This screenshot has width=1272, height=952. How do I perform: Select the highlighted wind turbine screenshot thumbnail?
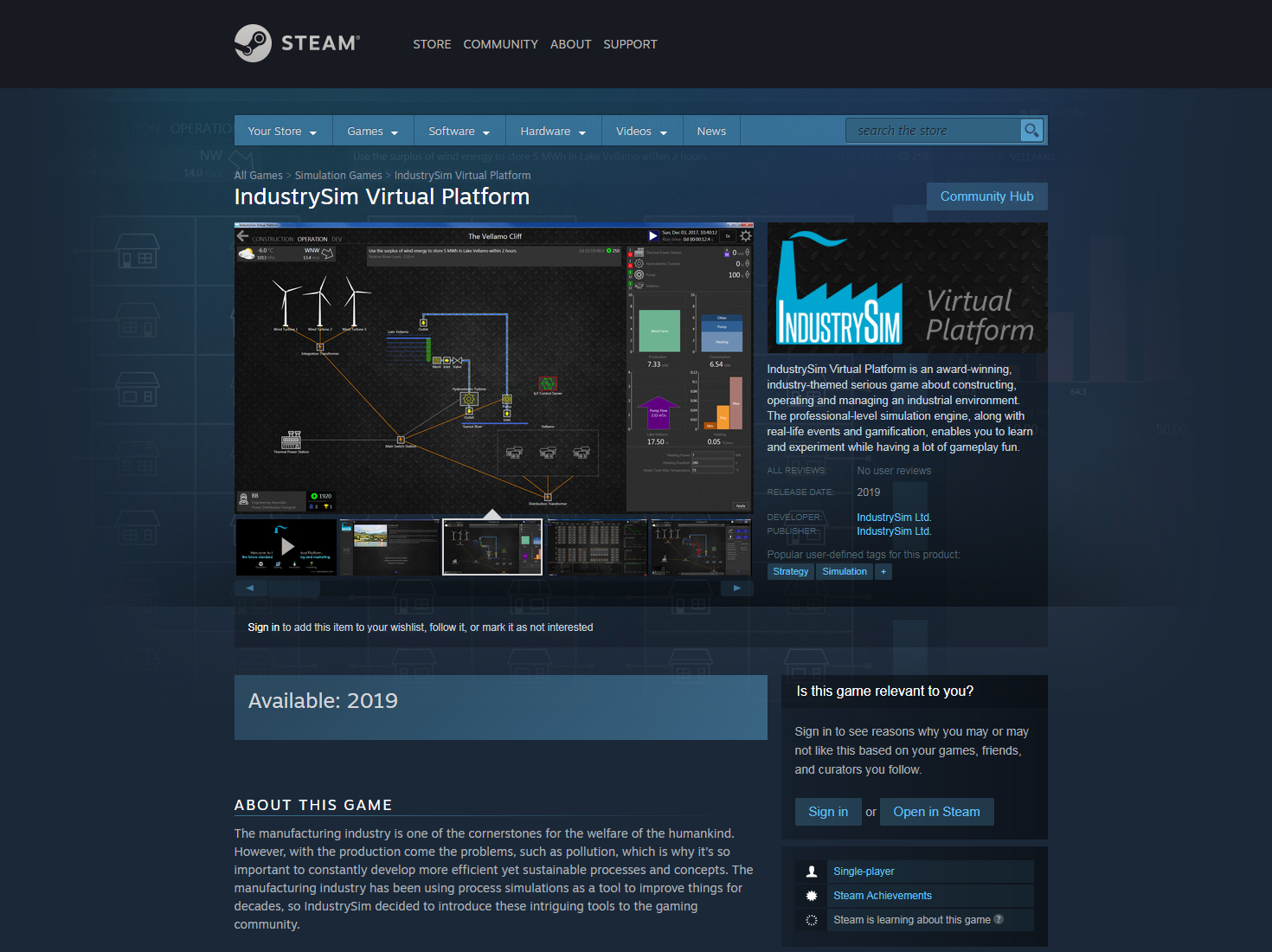click(492, 547)
